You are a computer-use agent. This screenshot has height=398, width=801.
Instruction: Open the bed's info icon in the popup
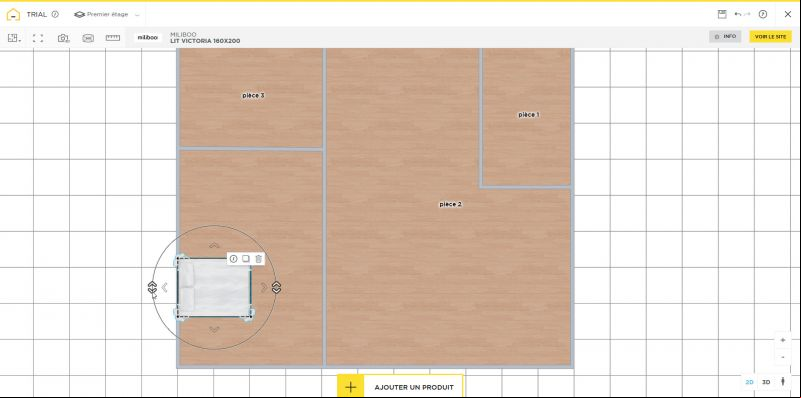tap(233, 259)
